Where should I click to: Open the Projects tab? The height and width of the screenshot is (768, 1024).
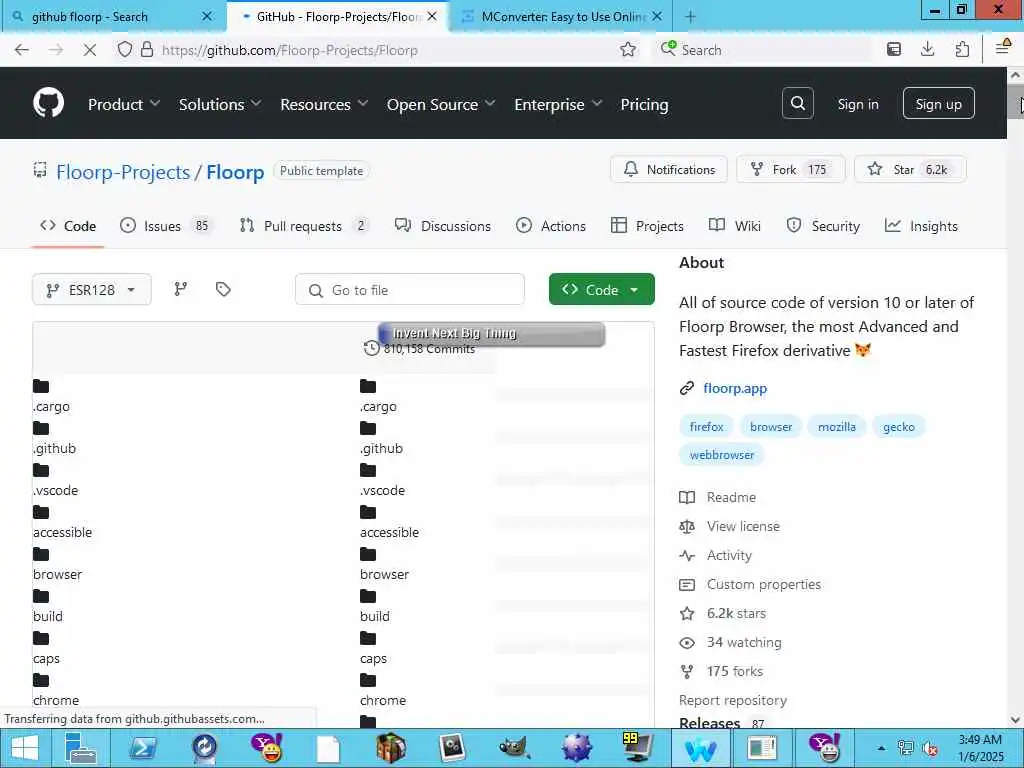647,226
